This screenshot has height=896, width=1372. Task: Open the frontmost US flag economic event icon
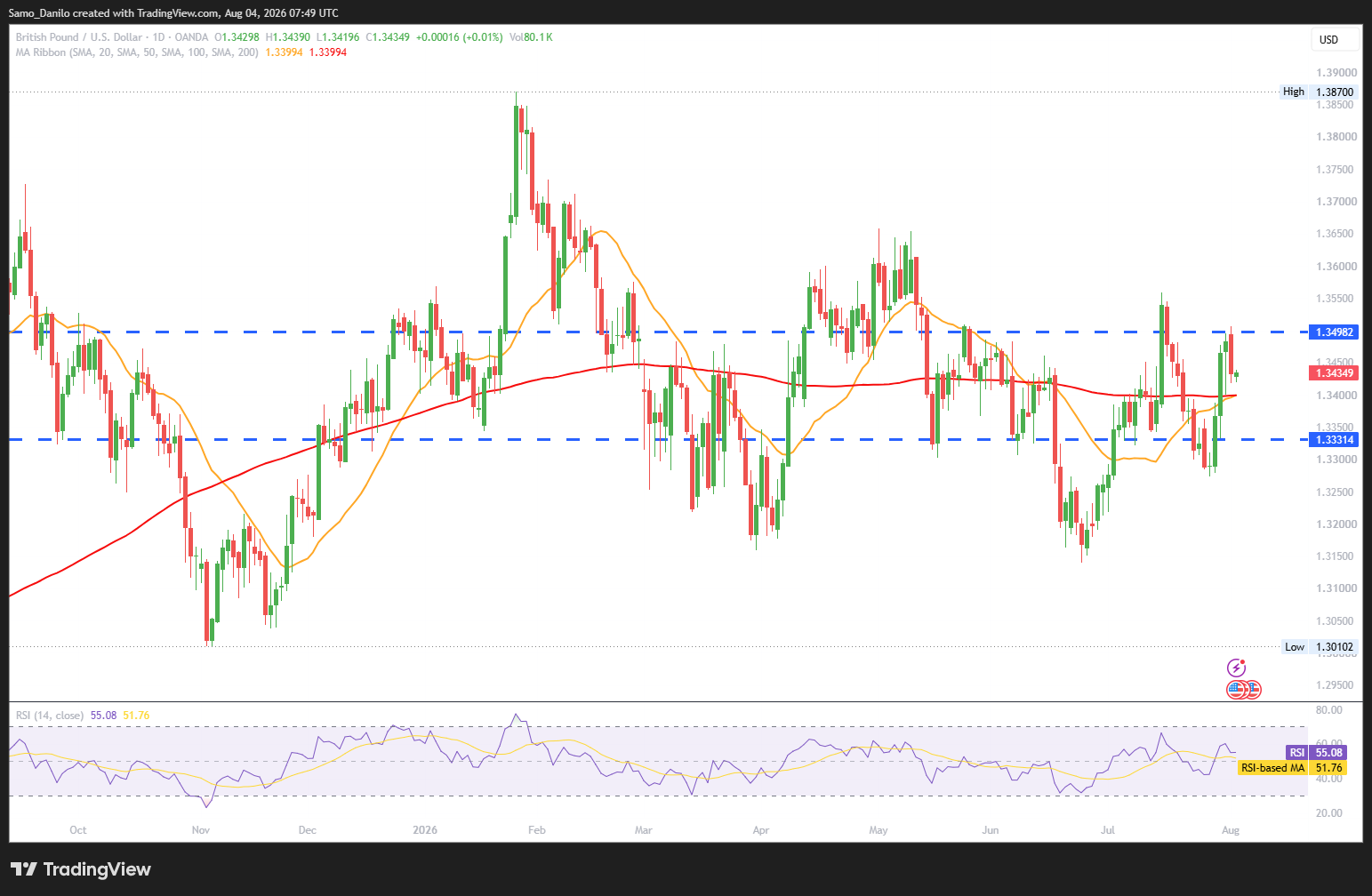[x=1235, y=689]
